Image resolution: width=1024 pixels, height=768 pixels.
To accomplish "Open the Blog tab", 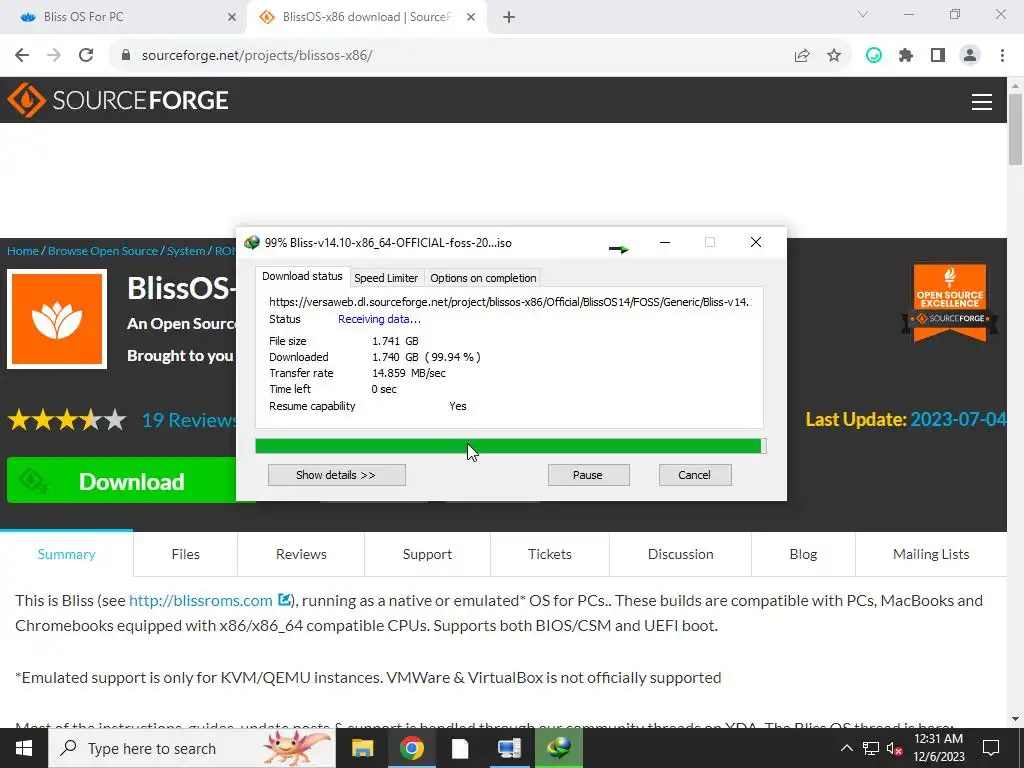I will pos(803,554).
